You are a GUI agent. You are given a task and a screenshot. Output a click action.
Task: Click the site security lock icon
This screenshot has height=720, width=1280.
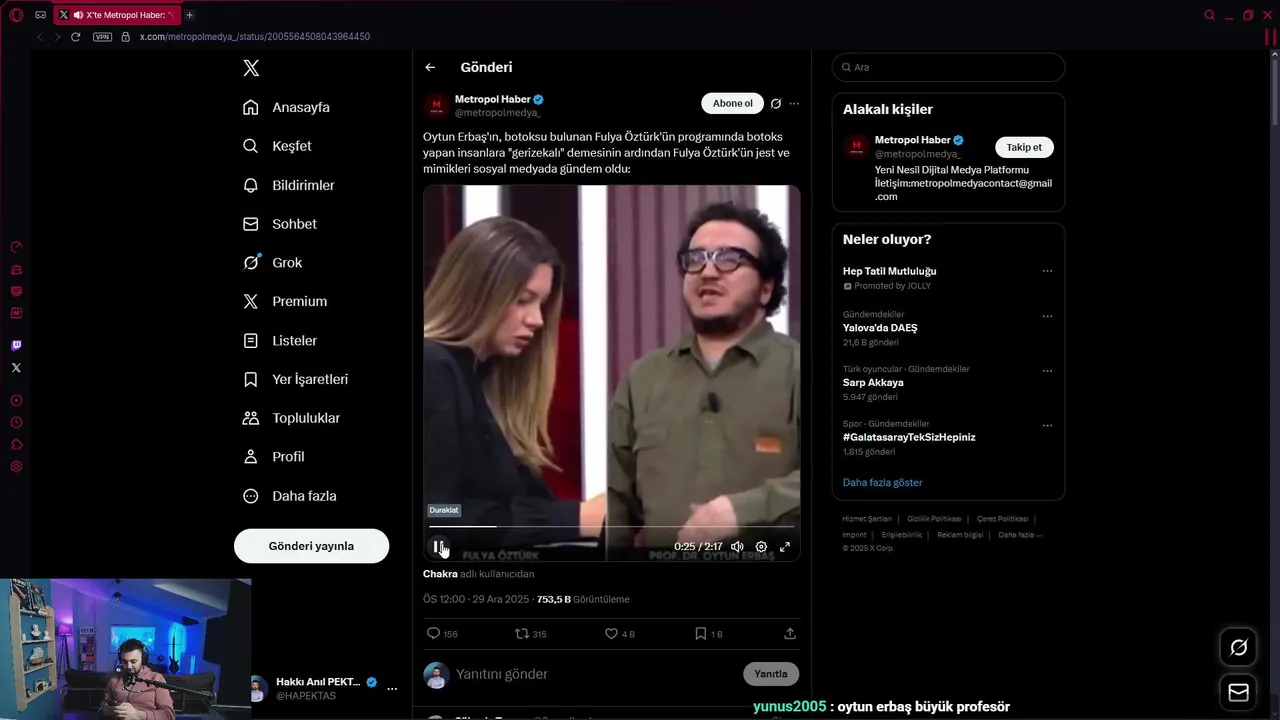click(125, 37)
